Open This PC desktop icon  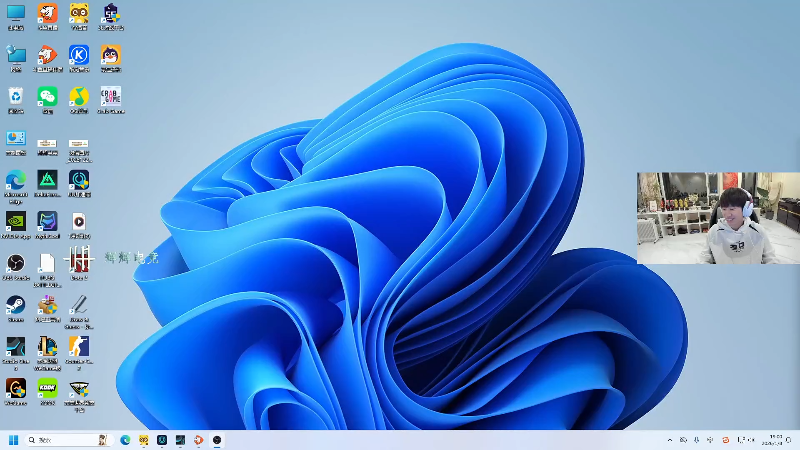point(16,17)
